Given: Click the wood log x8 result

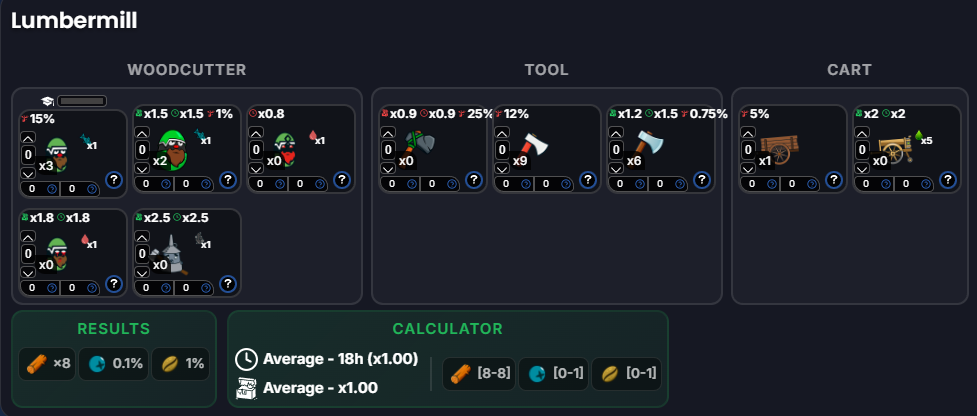Looking at the screenshot, I should pos(47,364).
